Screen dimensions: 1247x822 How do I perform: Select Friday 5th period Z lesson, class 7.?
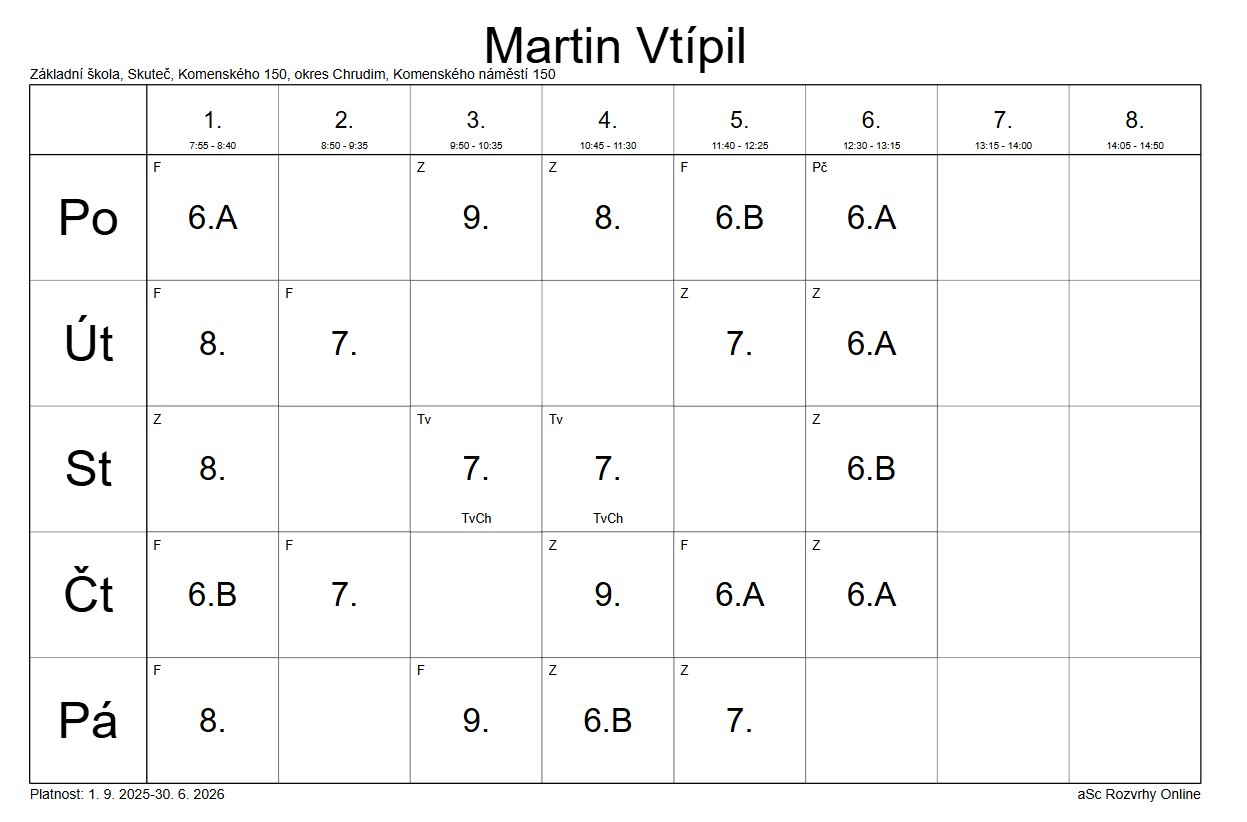click(739, 721)
